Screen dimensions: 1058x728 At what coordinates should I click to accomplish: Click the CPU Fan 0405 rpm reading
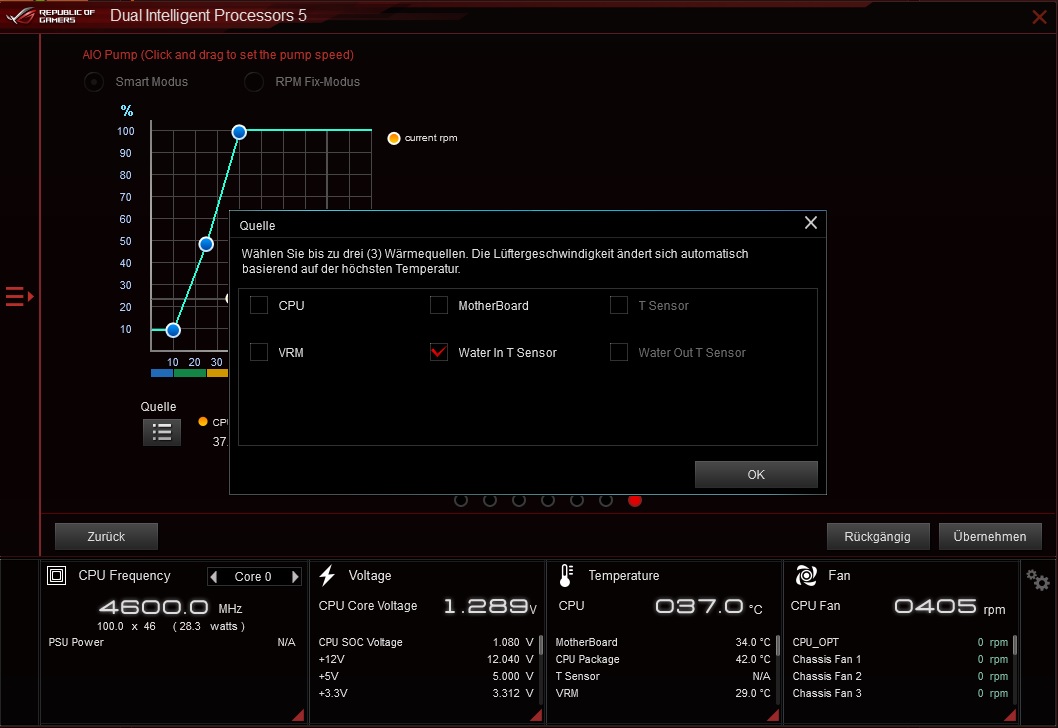click(950, 607)
